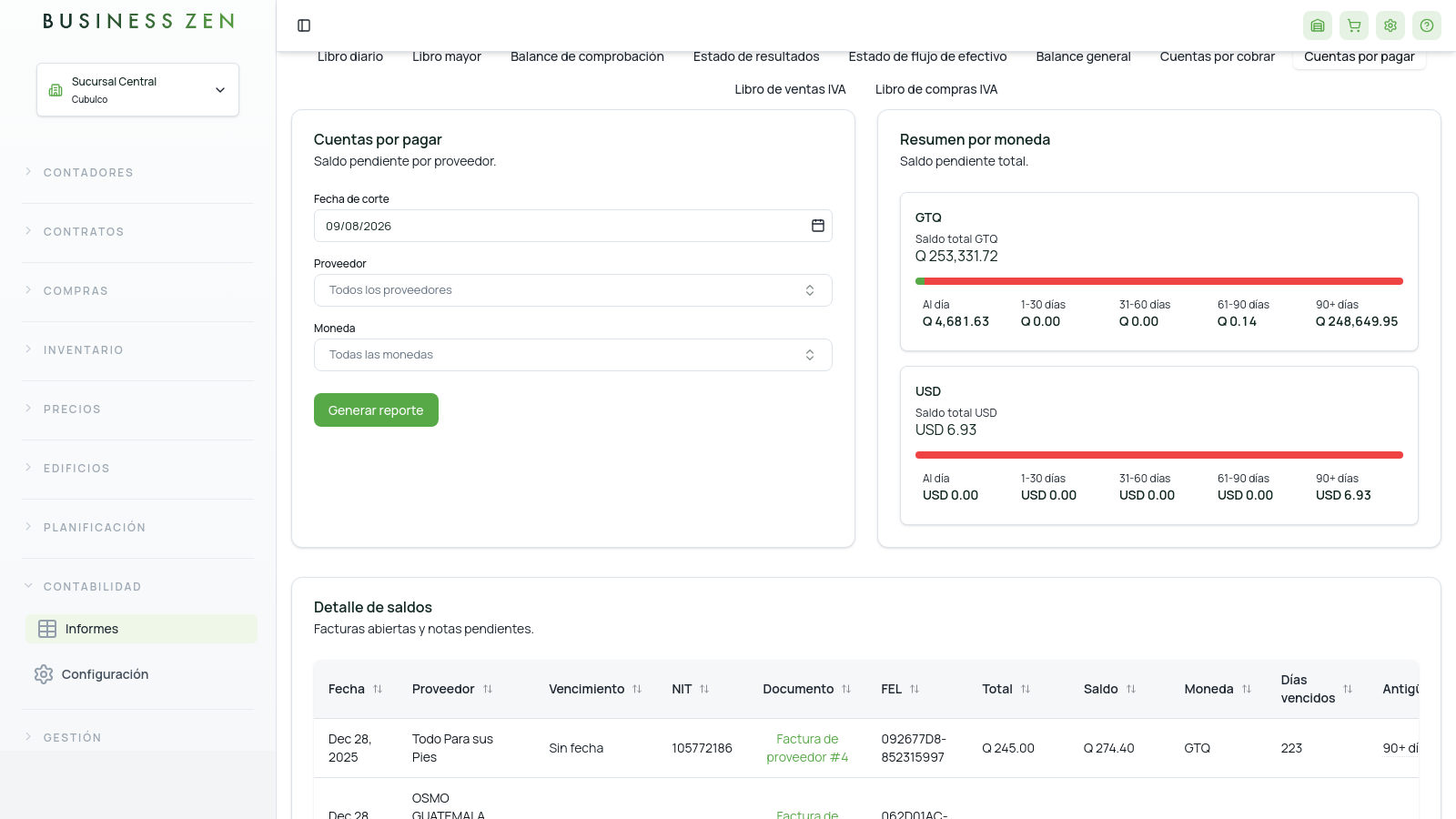Open the Sucursal Central branch selector
The width and height of the screenshot is (1456, 819).
click(x=137, y=89)
